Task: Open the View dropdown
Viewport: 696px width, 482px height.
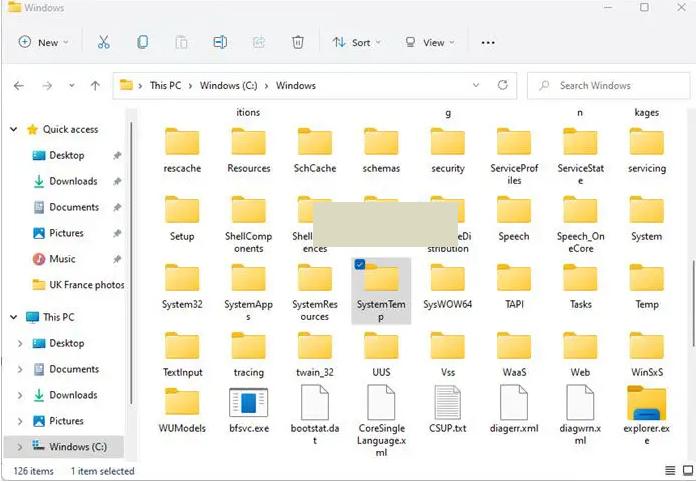Action: click(429, 43)
